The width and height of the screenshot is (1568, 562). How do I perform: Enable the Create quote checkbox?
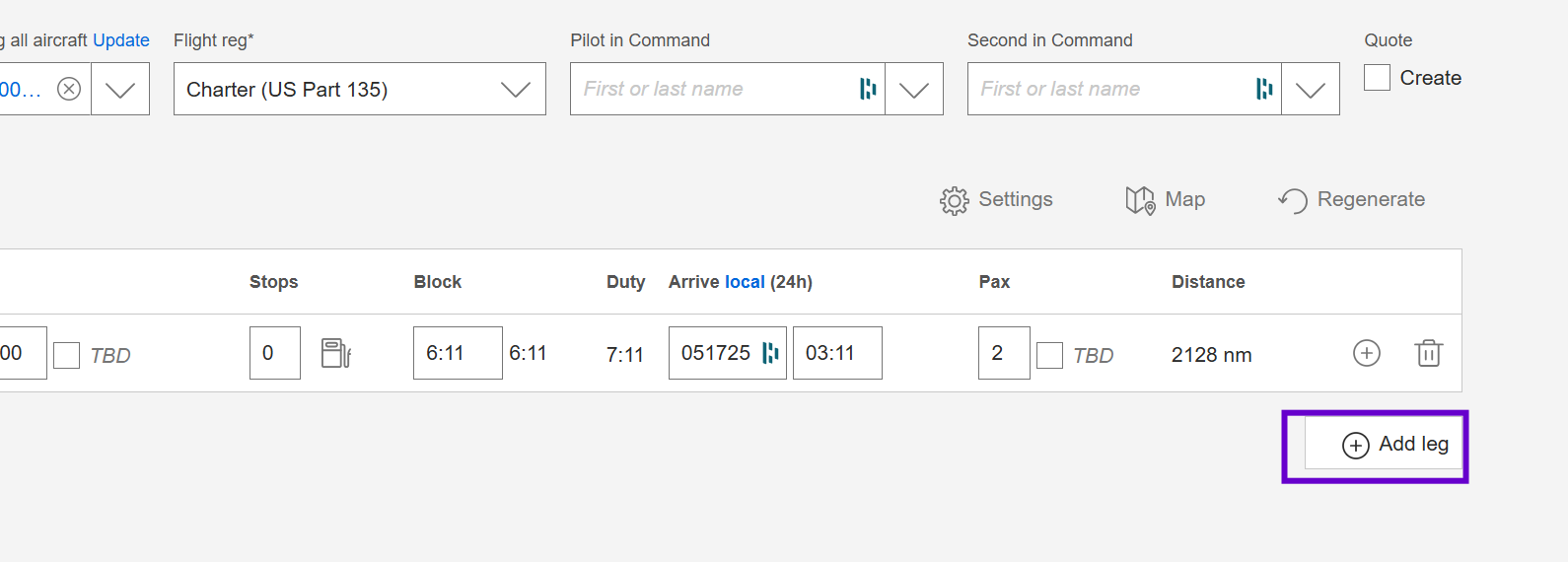pyautogui.click(x=1377, y=77)
